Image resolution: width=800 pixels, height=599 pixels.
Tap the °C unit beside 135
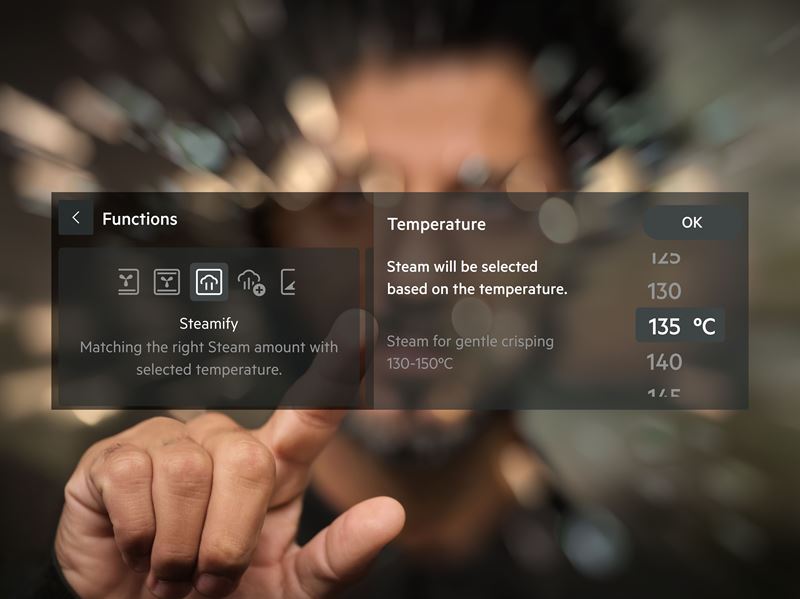pyautogui.click(x=704, y=326)
